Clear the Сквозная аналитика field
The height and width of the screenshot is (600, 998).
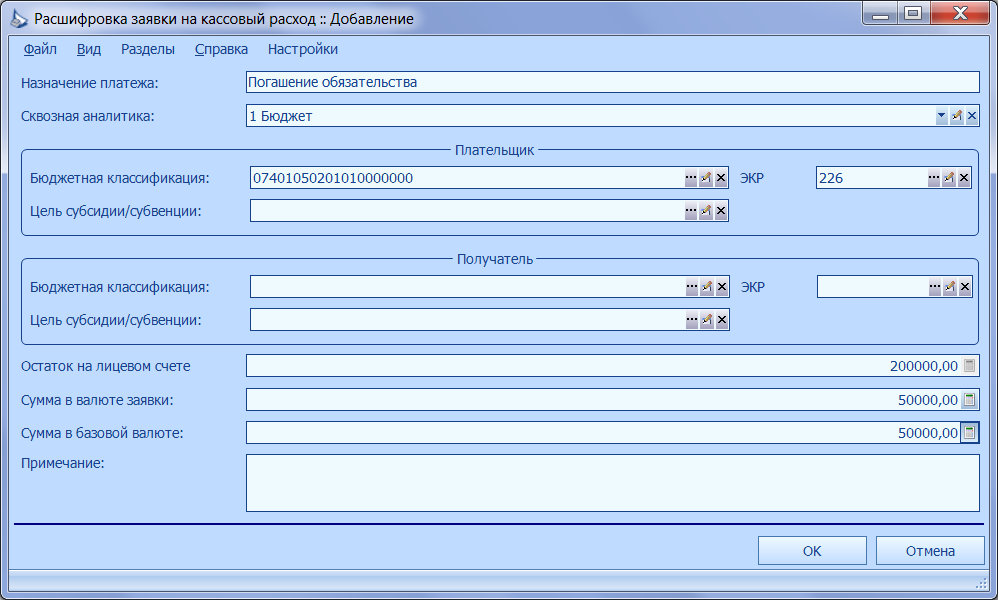point(971,116)
